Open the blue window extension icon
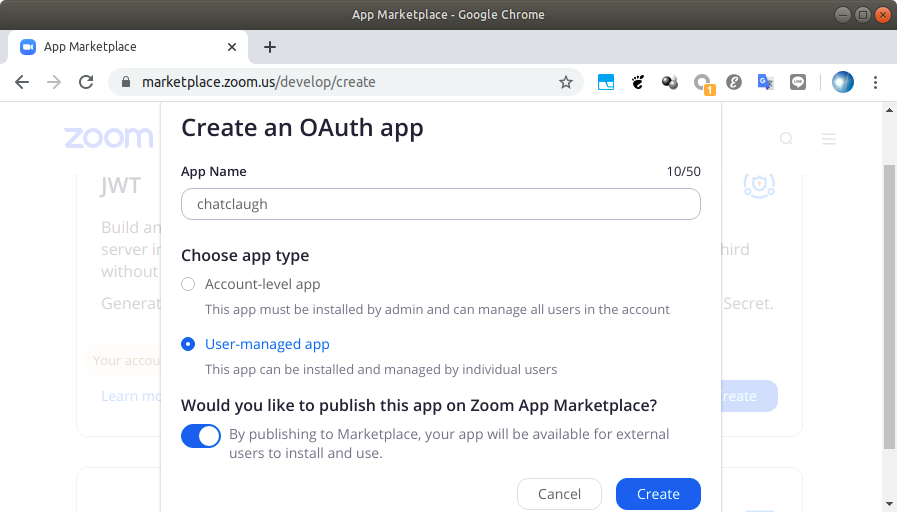The image size is (897, 512). click(x=606, y=82)
